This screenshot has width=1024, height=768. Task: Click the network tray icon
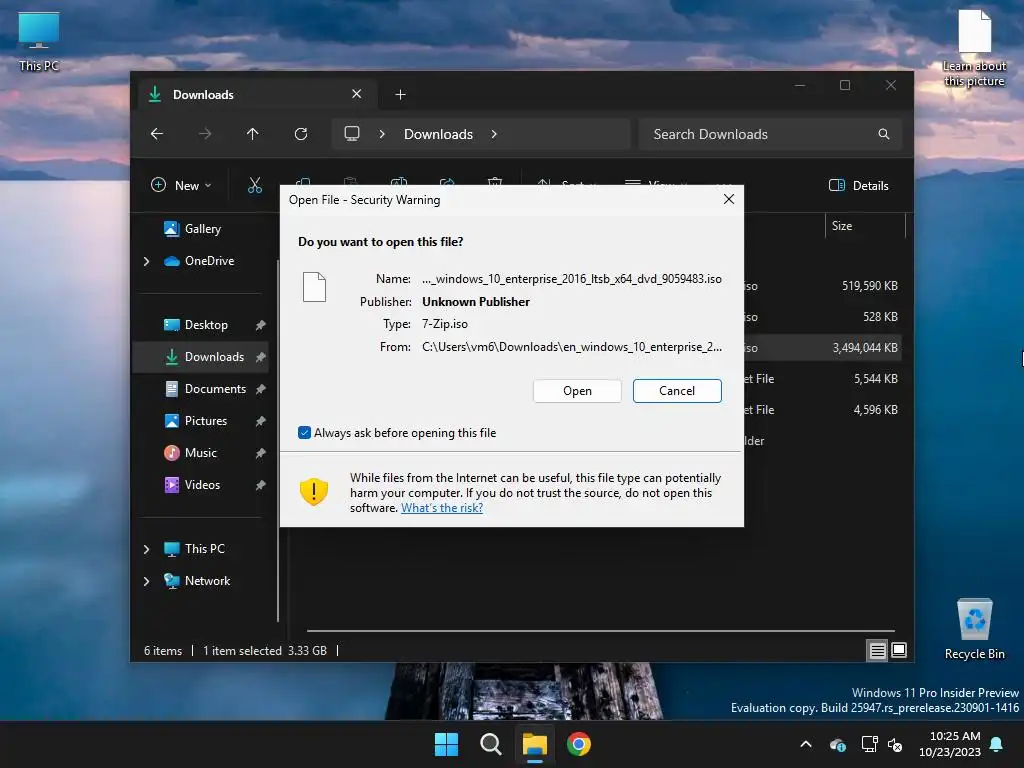869,744
